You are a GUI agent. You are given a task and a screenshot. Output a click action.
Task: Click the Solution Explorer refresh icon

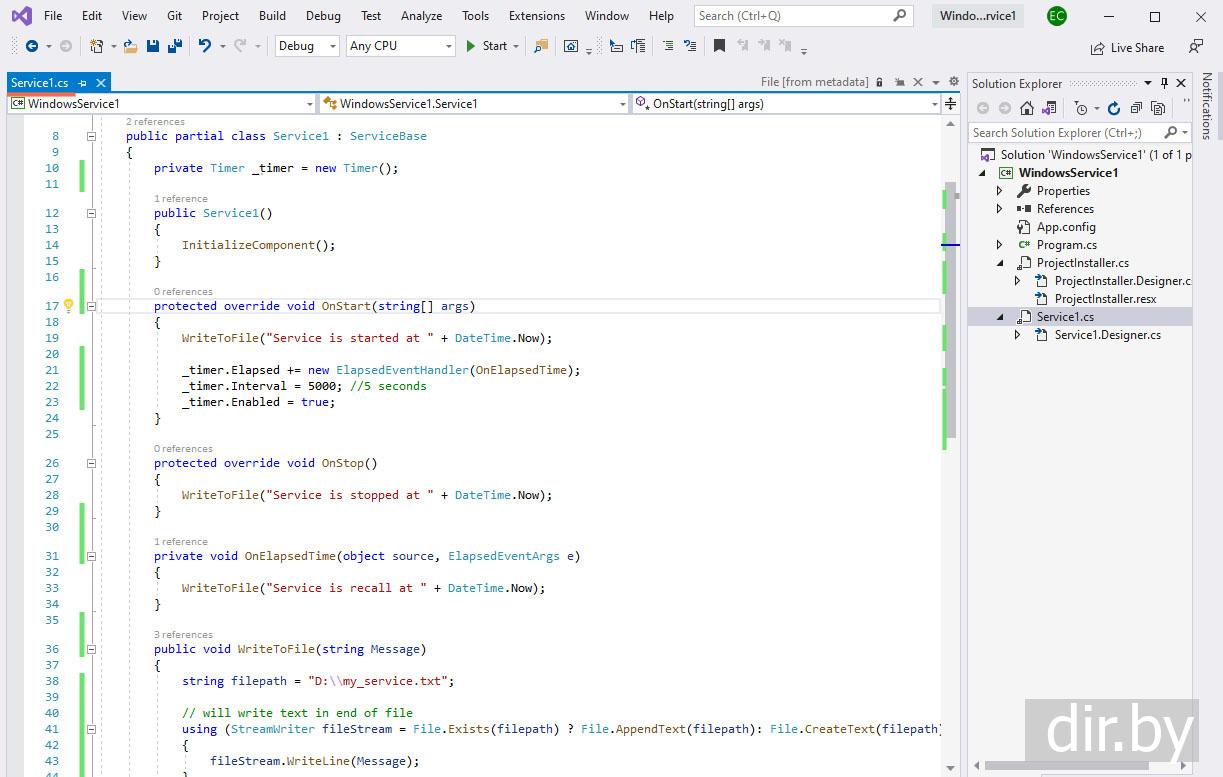(1114, 108)
